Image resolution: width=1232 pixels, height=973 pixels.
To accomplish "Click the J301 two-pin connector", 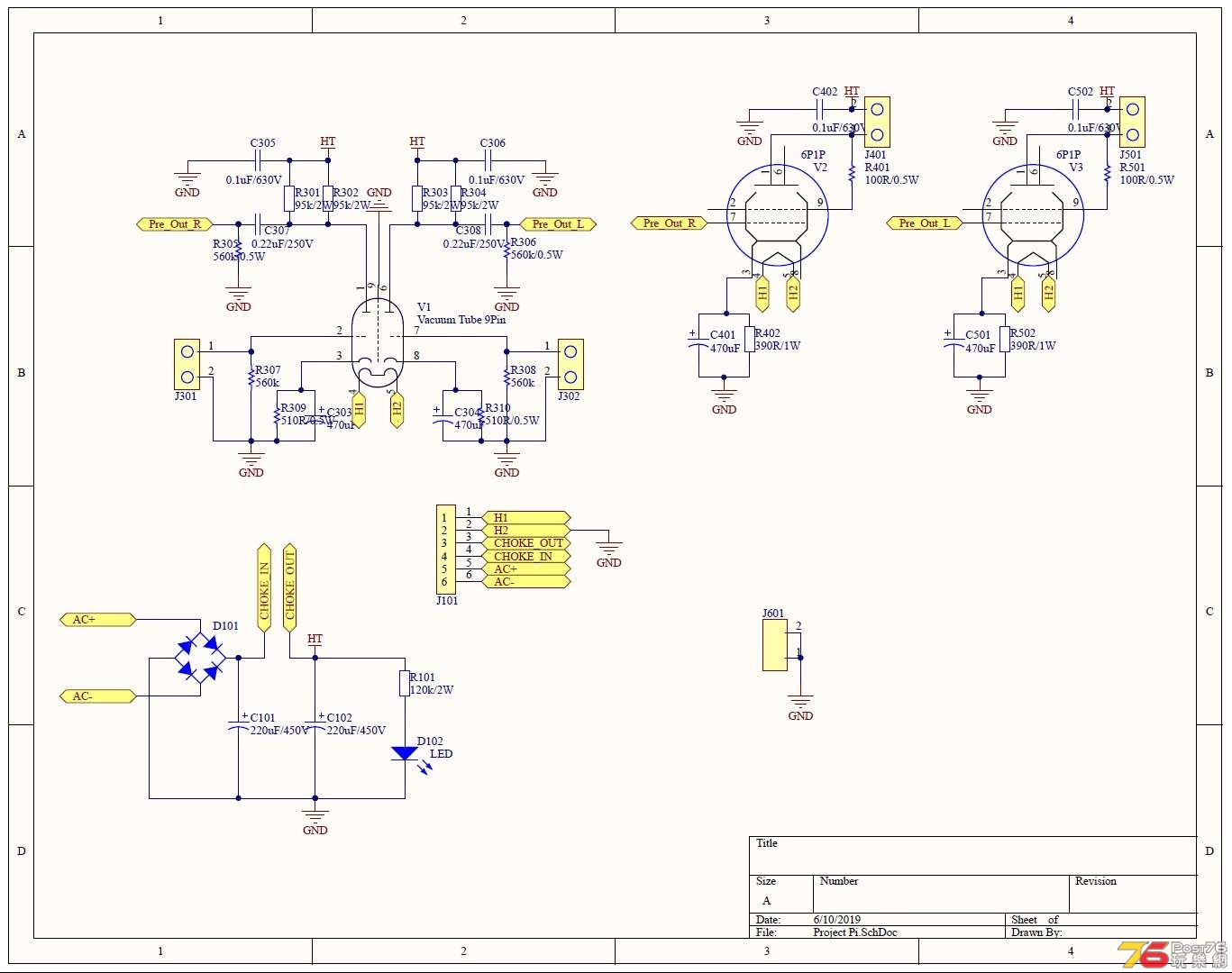I will click(187, 364).
